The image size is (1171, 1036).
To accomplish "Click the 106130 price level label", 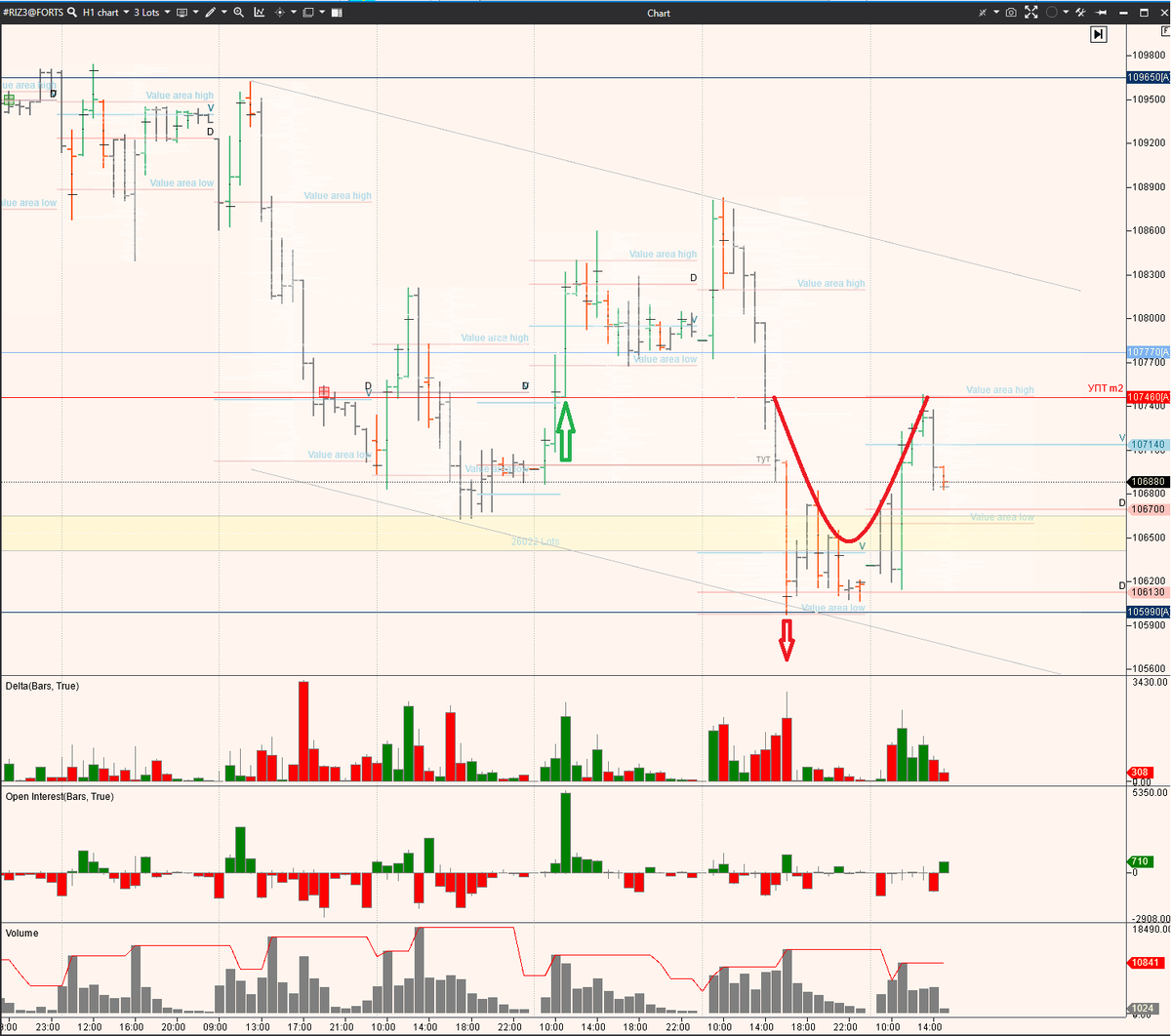I will point(1148,592).
